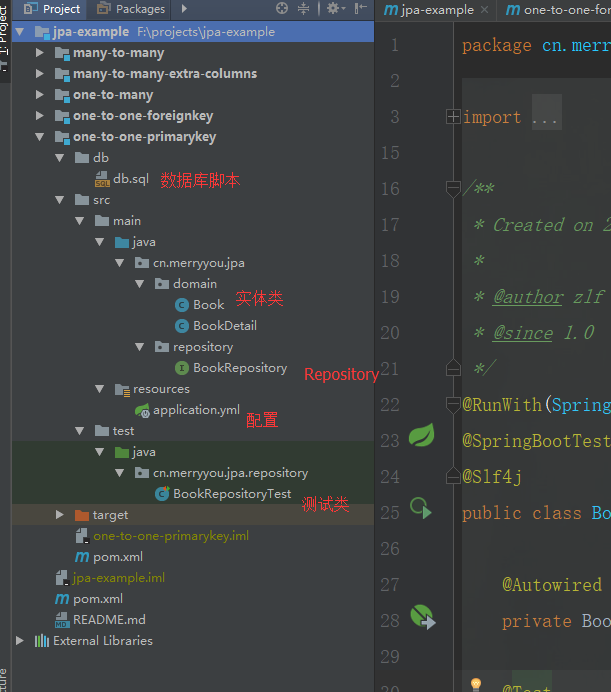
Task: Click the @author Javadoc tag link
Action: [x=528, y=297]
